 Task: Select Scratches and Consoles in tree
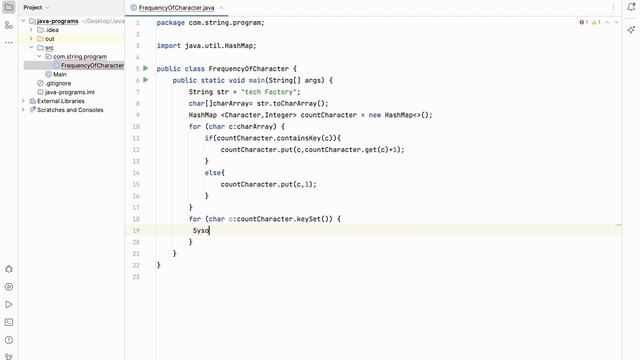[x=70, y=110]
